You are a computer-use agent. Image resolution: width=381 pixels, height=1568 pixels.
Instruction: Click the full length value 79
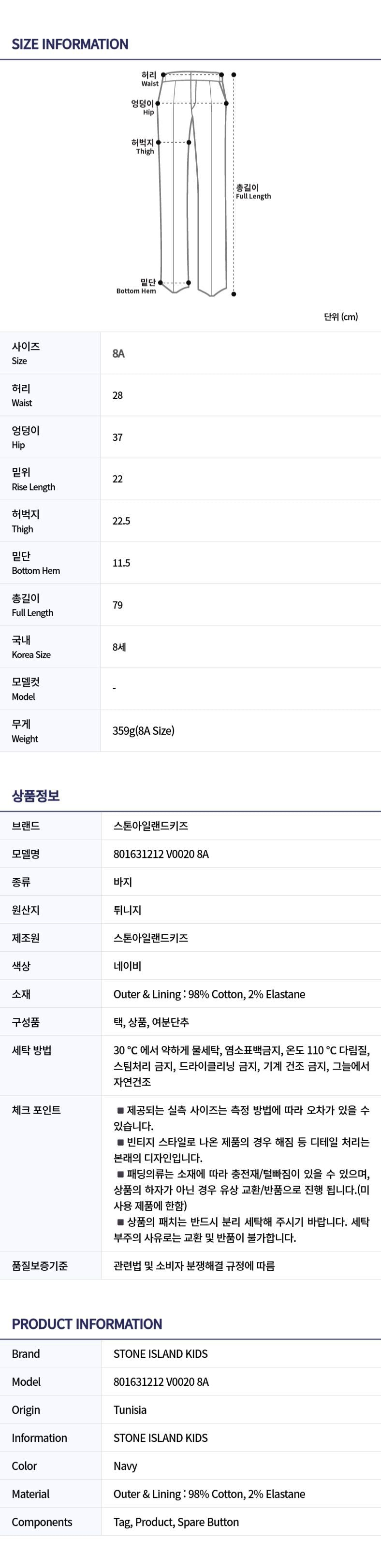coord(117,605)
